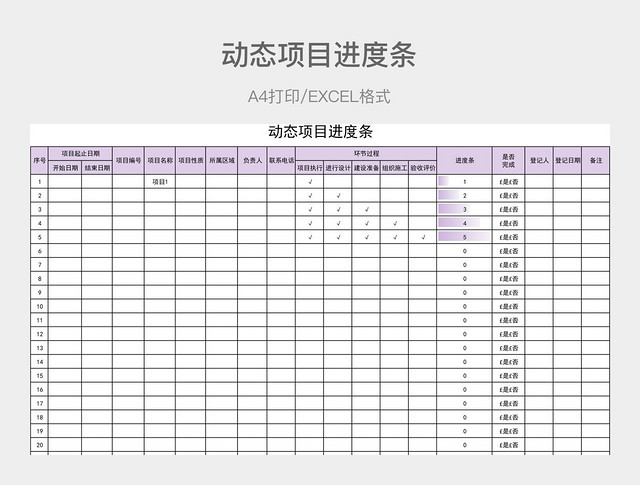Click the 结束日期 sub-header
640x485 pixels.
tap(97, 167)
